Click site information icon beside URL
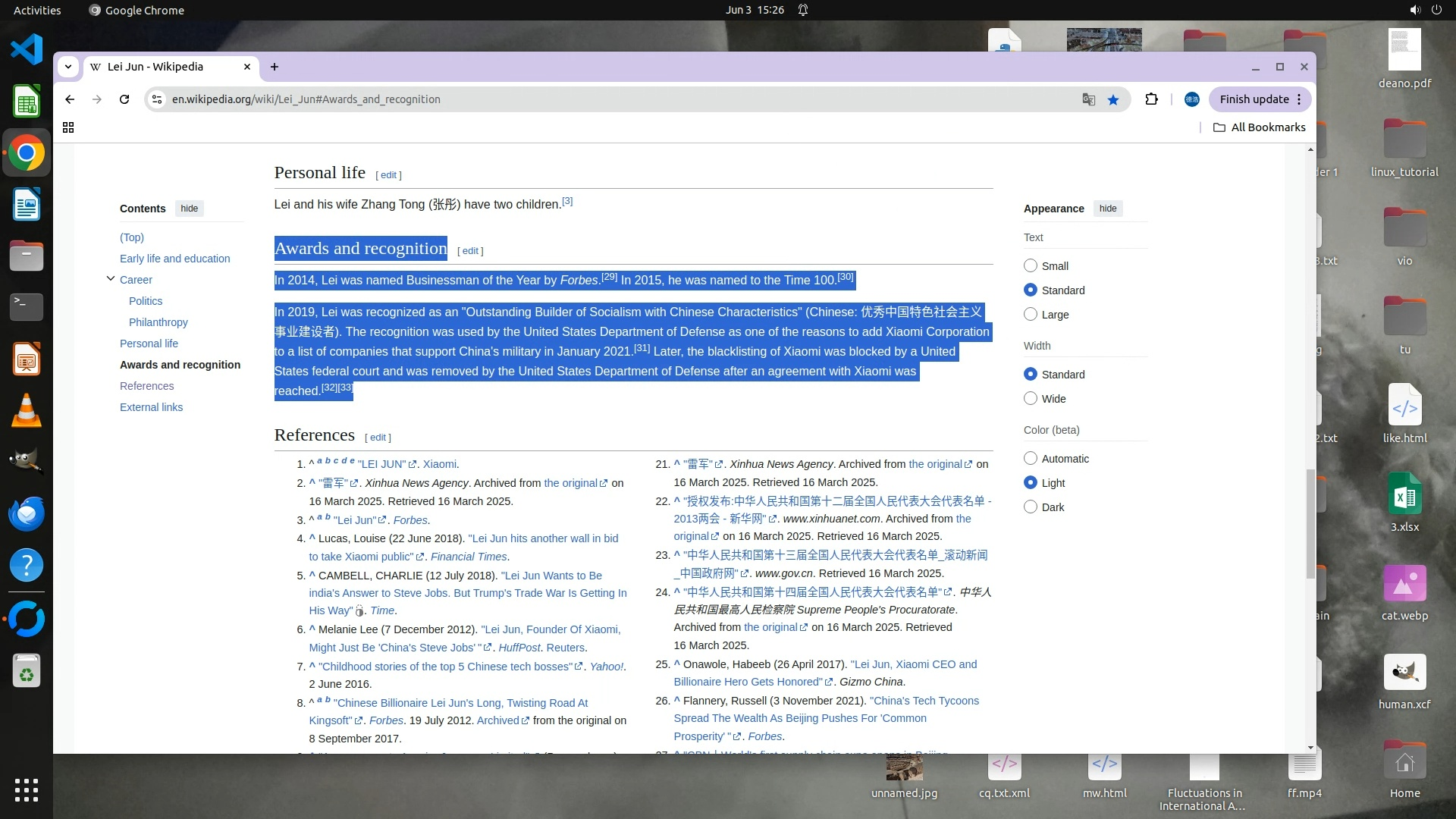 156,99
